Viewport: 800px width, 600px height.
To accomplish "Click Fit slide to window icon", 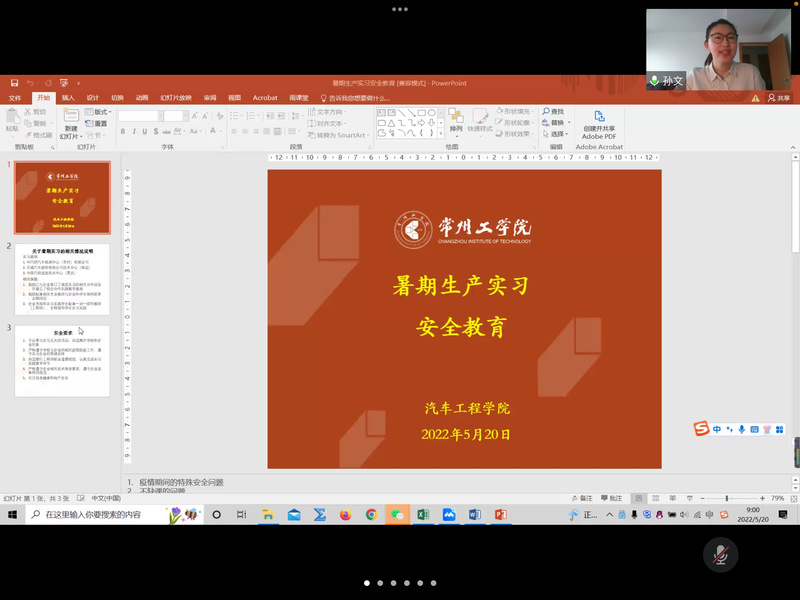I will tap(793, 498).
